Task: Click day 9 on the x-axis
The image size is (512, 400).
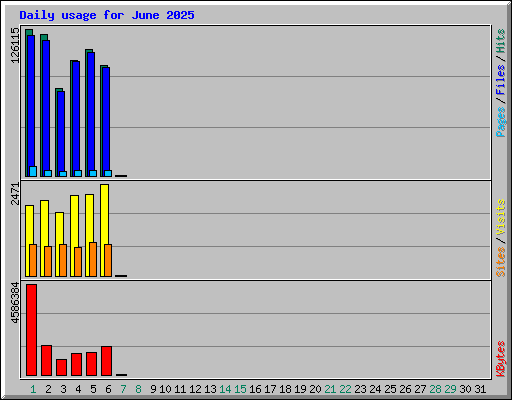Action: [x=153, y=389]
